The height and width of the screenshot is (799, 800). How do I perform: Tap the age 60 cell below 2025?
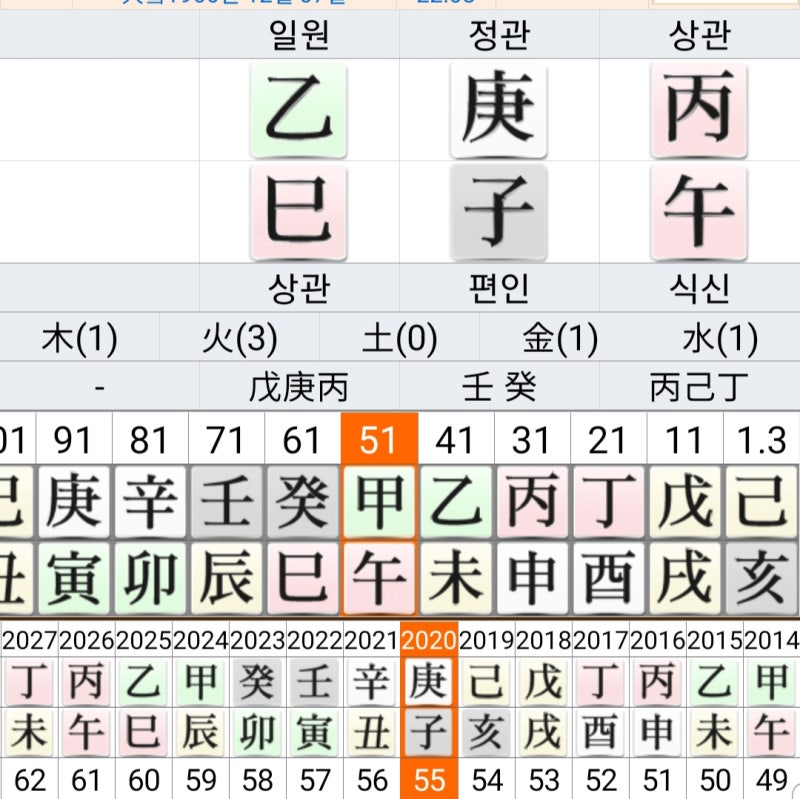(x=143, y=780)
